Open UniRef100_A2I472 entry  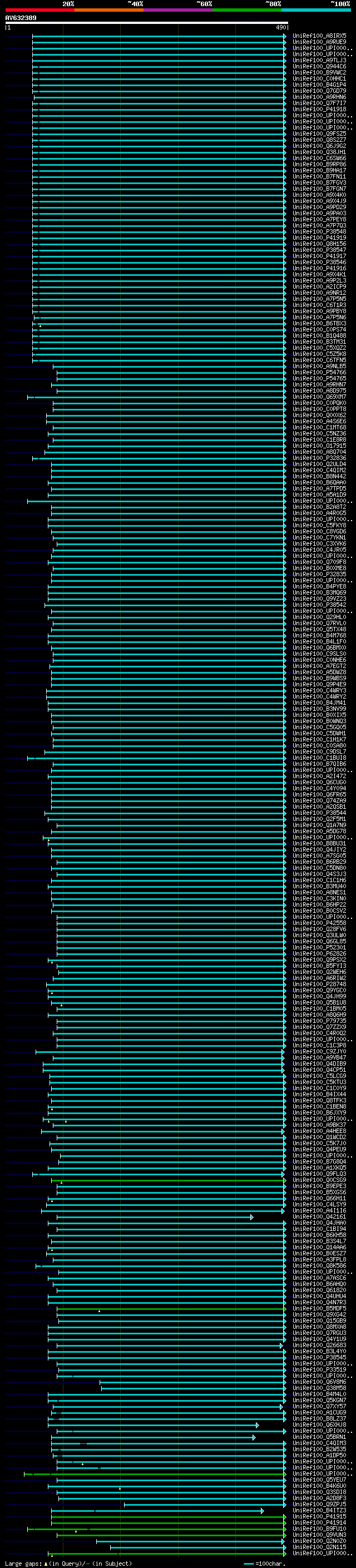pyautogui.click(x=319, y=776)
